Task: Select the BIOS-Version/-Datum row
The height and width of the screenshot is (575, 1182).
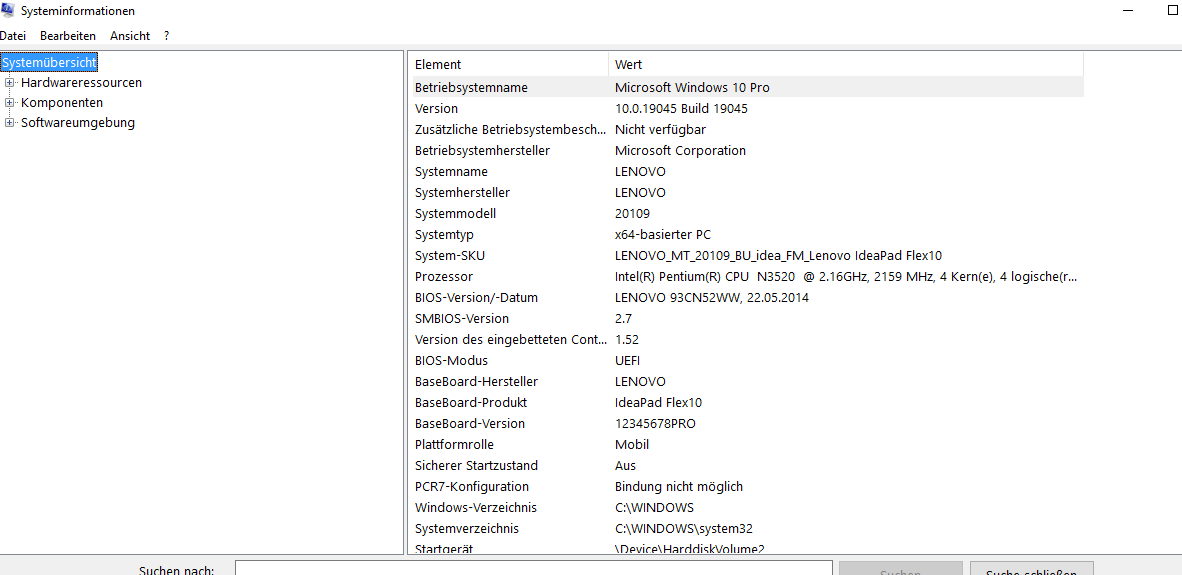Action: [748, 298]
